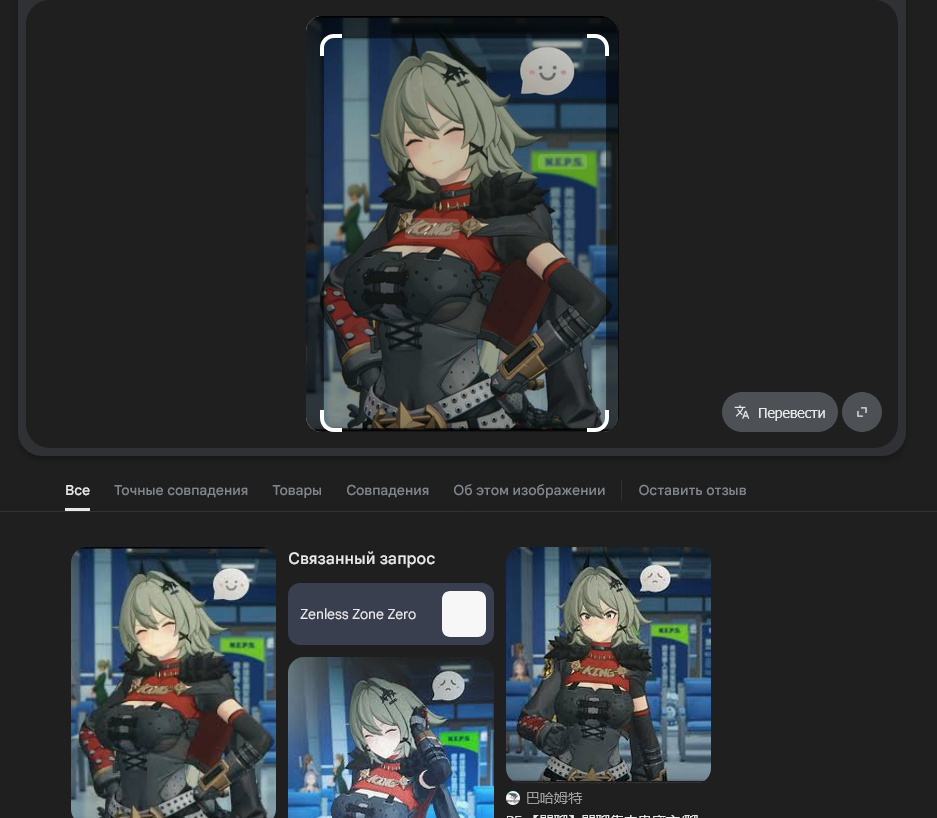Switch to the Товары tab
The width and height of the screenshot is (937, 818).
click(297, 491)
